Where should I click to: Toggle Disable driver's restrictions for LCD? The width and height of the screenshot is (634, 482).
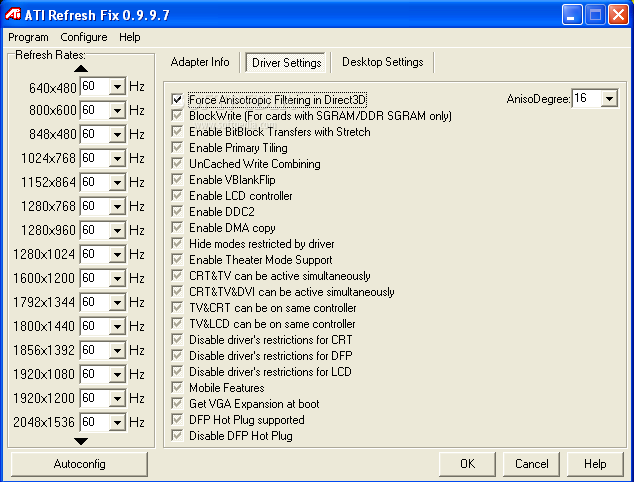point(177,372)
